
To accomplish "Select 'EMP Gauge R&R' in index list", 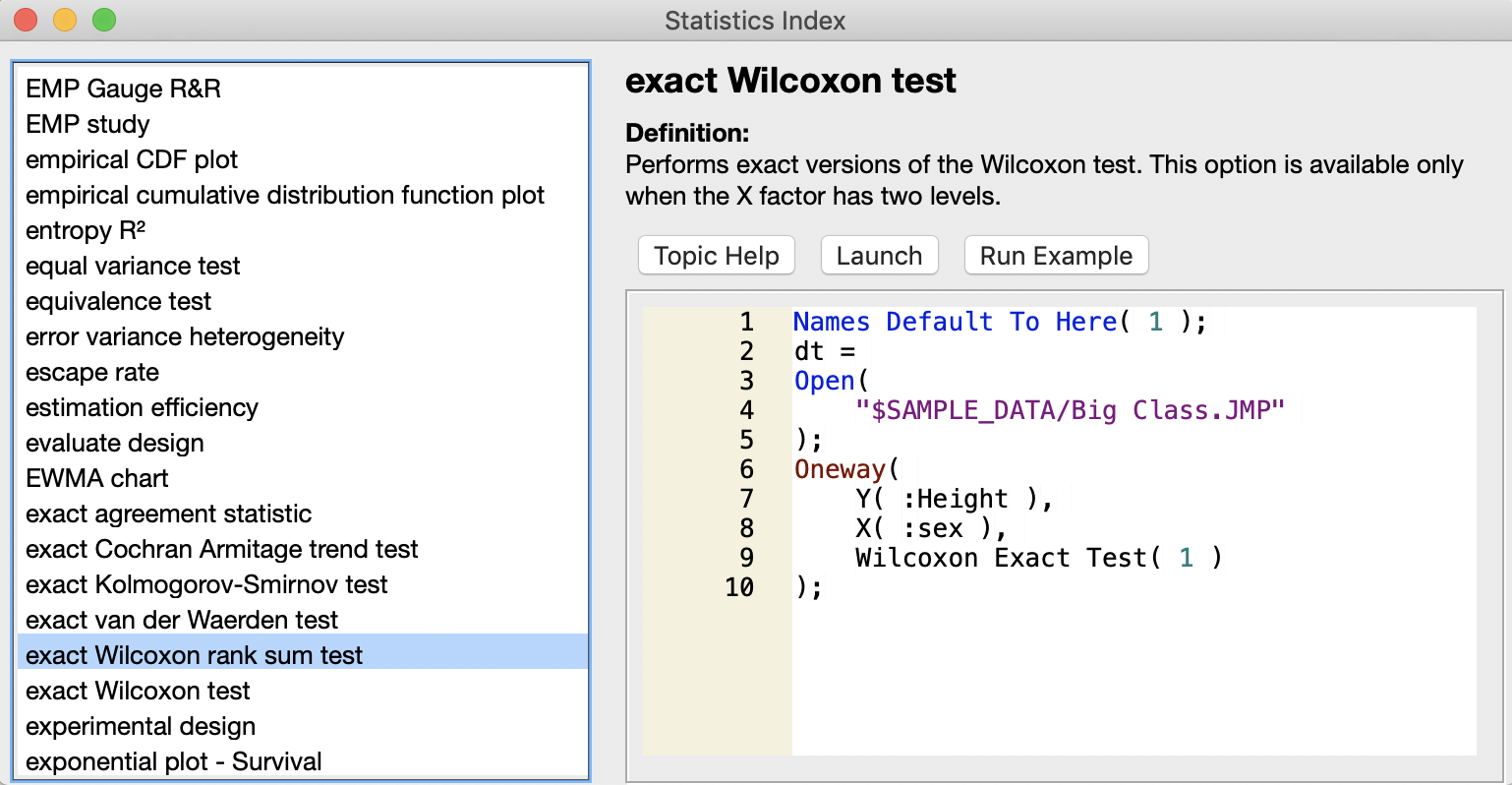I will [123, 89].
